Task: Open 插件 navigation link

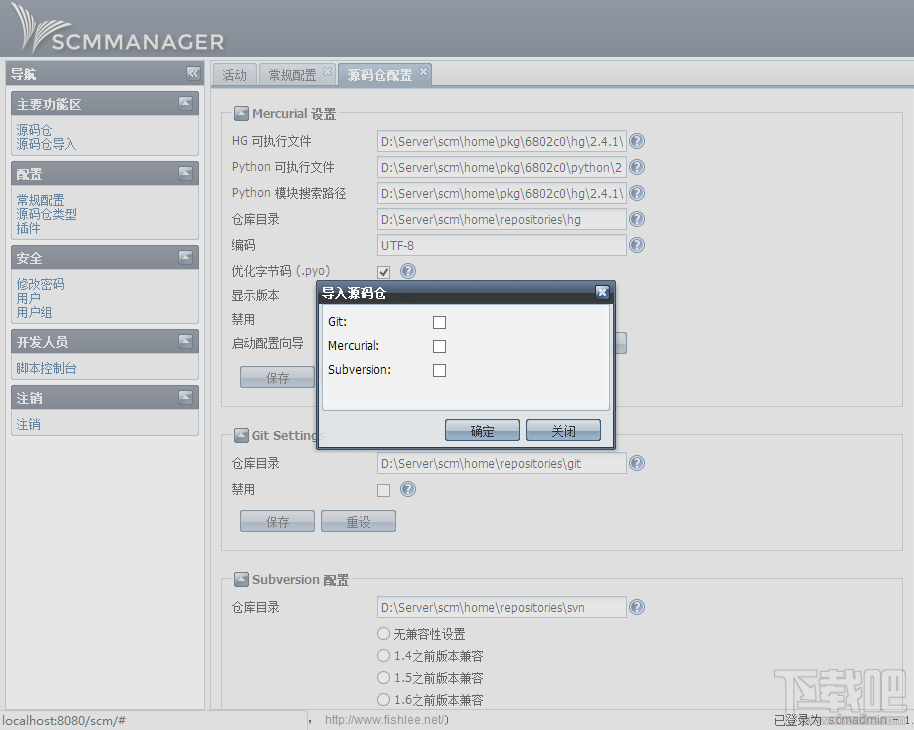Action: 28,228
